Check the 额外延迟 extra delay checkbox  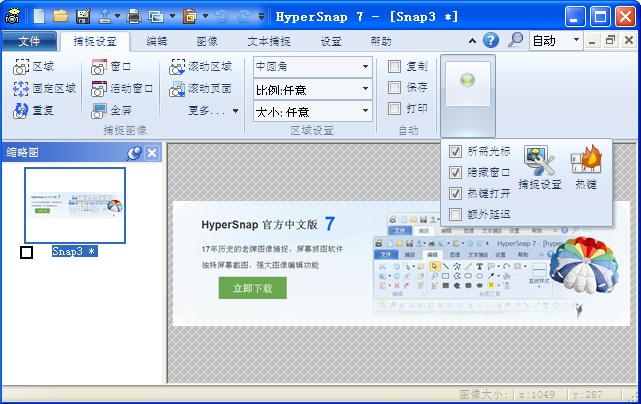(x=455, y=214)
